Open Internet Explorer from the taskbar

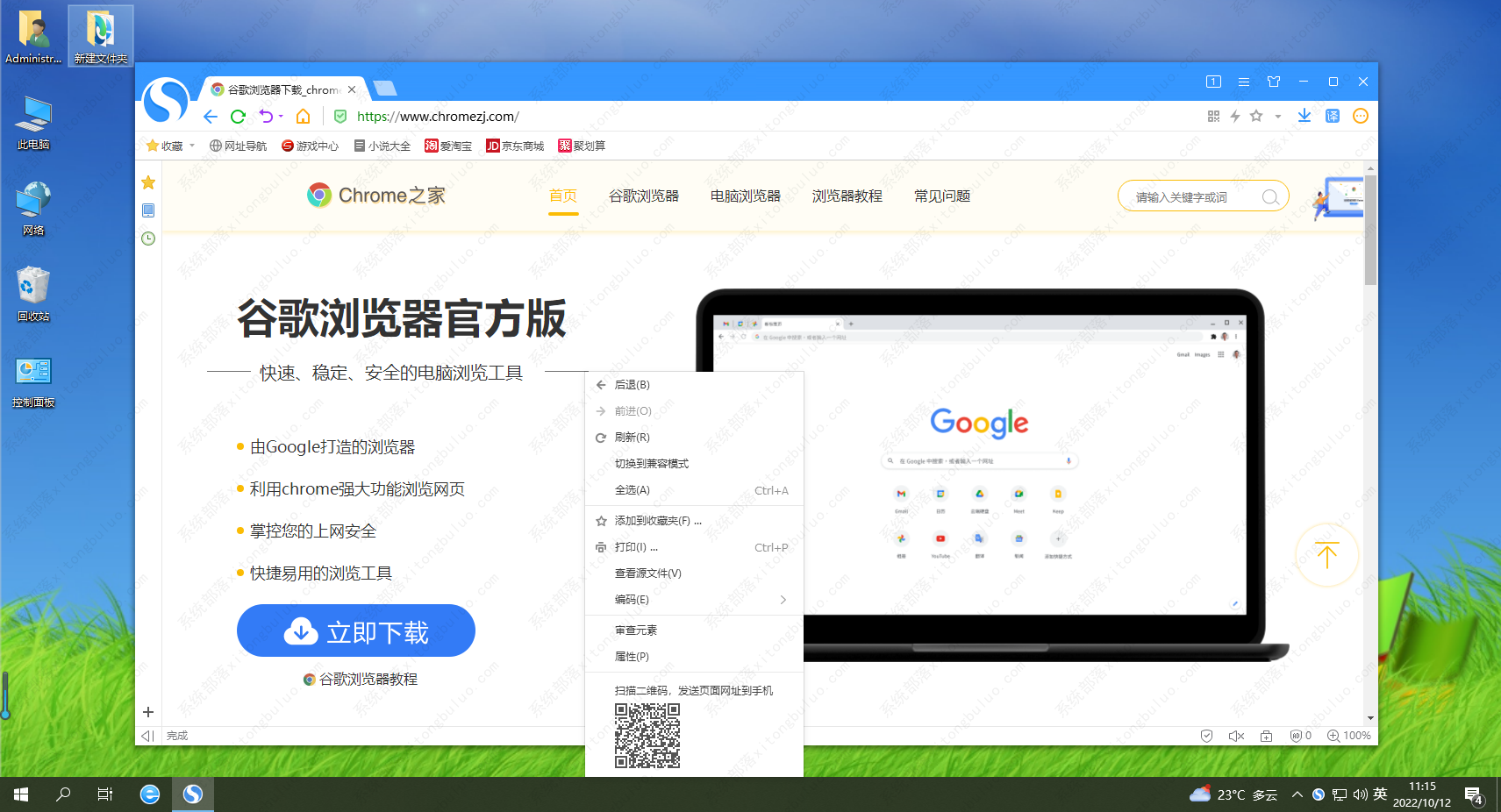150,794
